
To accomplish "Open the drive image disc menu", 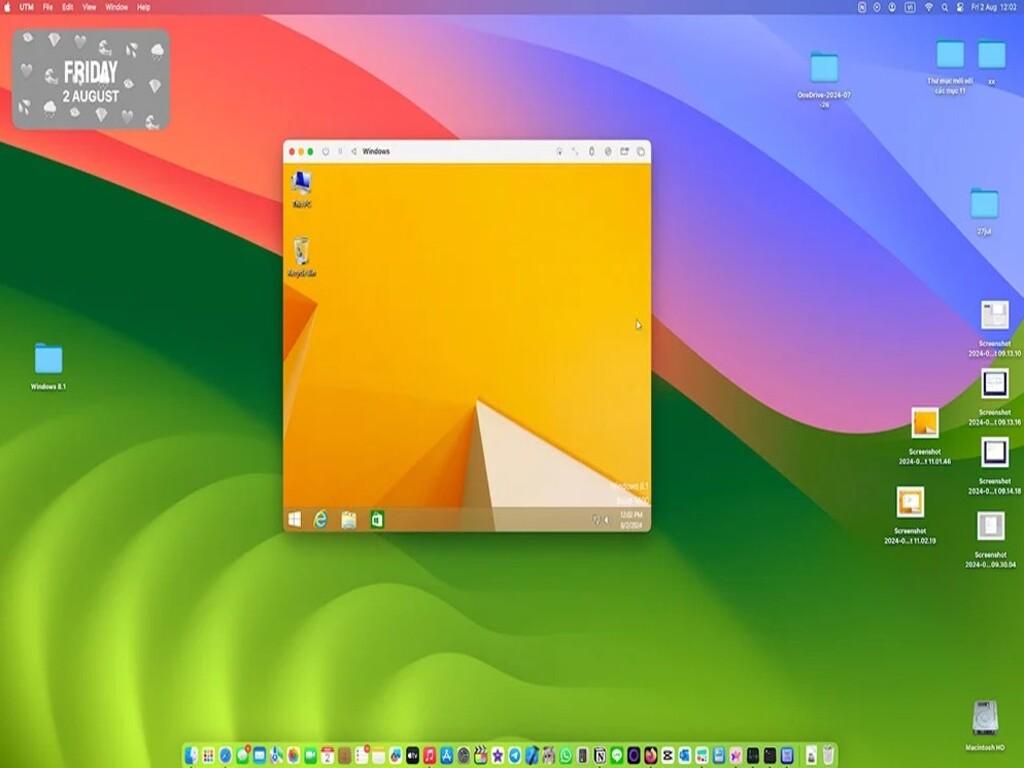I will pyautogui.click(x=607, y=152).
